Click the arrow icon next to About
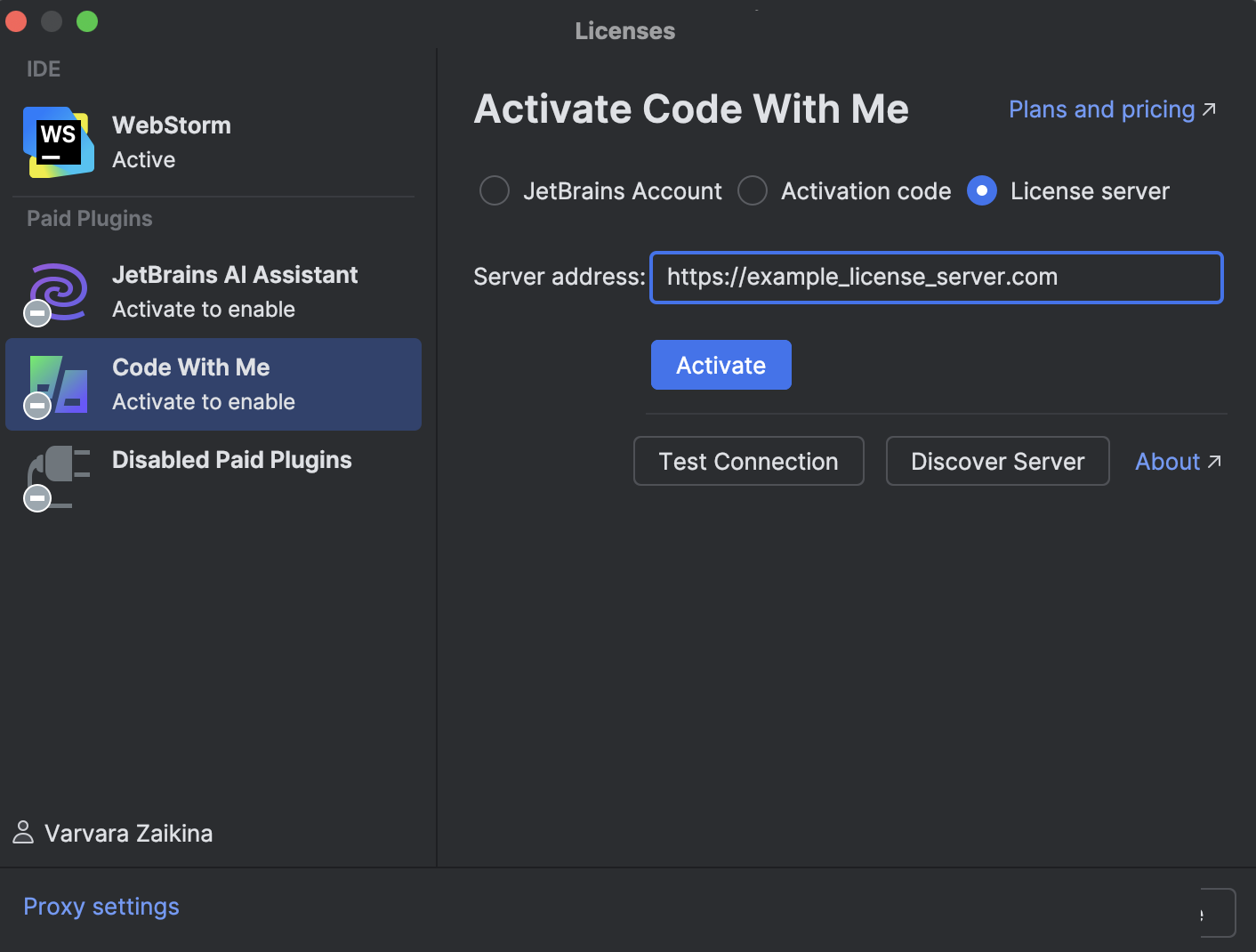This screenshot has height=952, width=1256. tap(1215, 461)
